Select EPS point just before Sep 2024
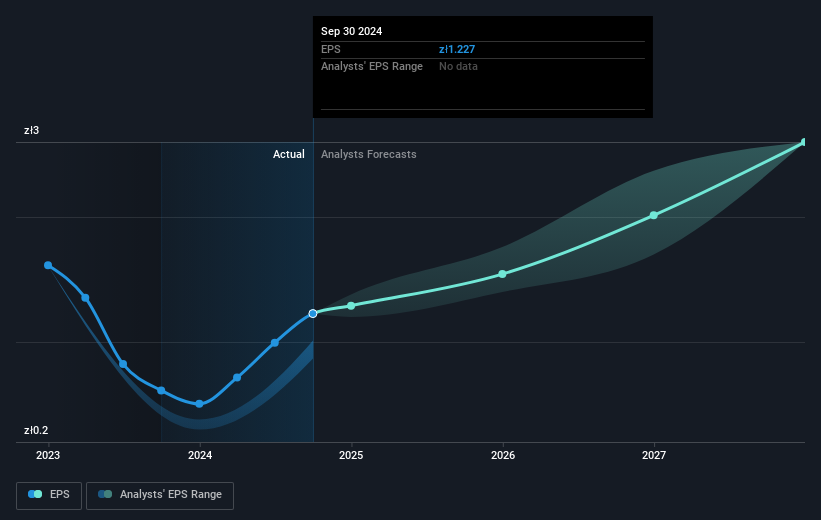821x520 pixels. point(275,342)
